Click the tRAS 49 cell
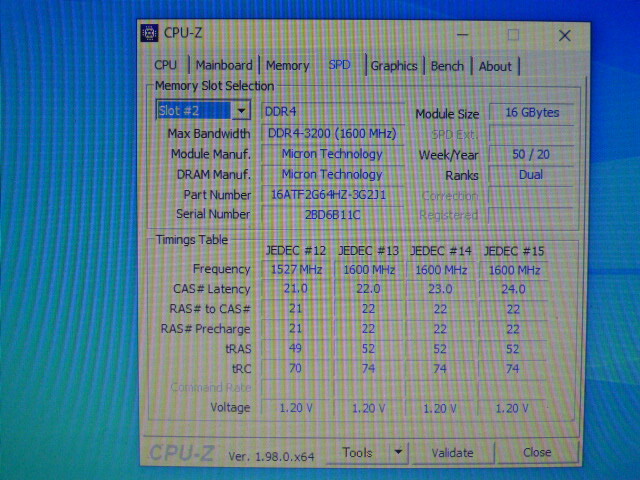 point(296,348)
